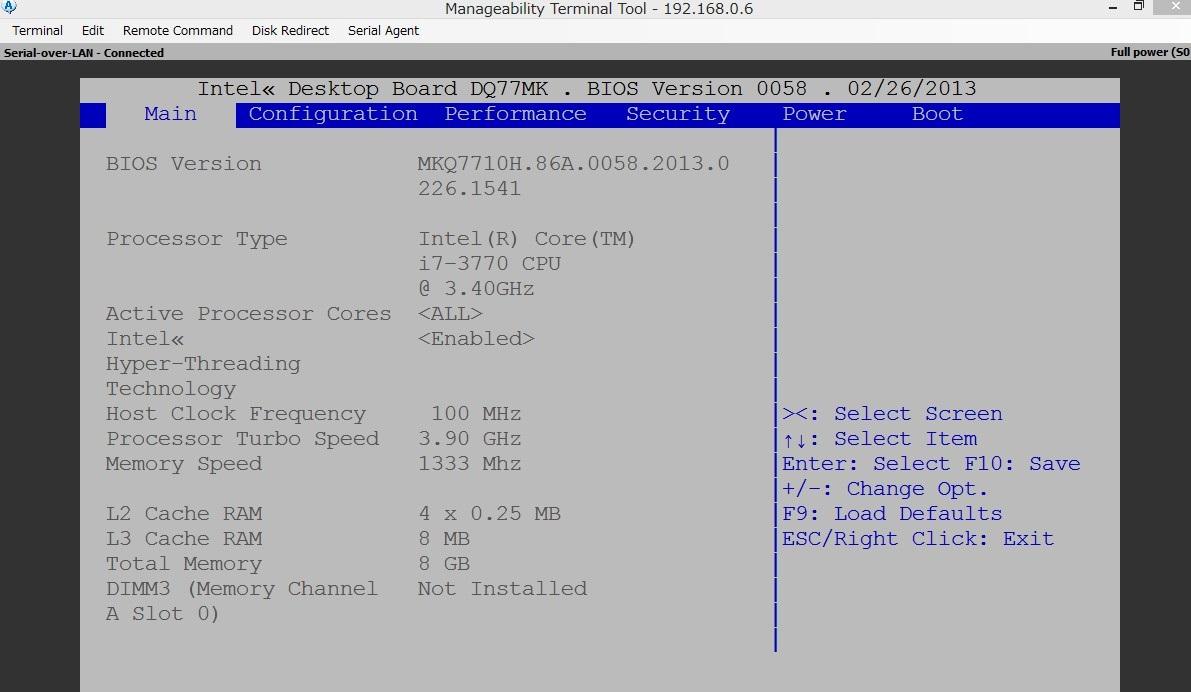1191x692 pixels.
Task: Switch to the Configuration BIOS tab
Action: pos(333,114)
